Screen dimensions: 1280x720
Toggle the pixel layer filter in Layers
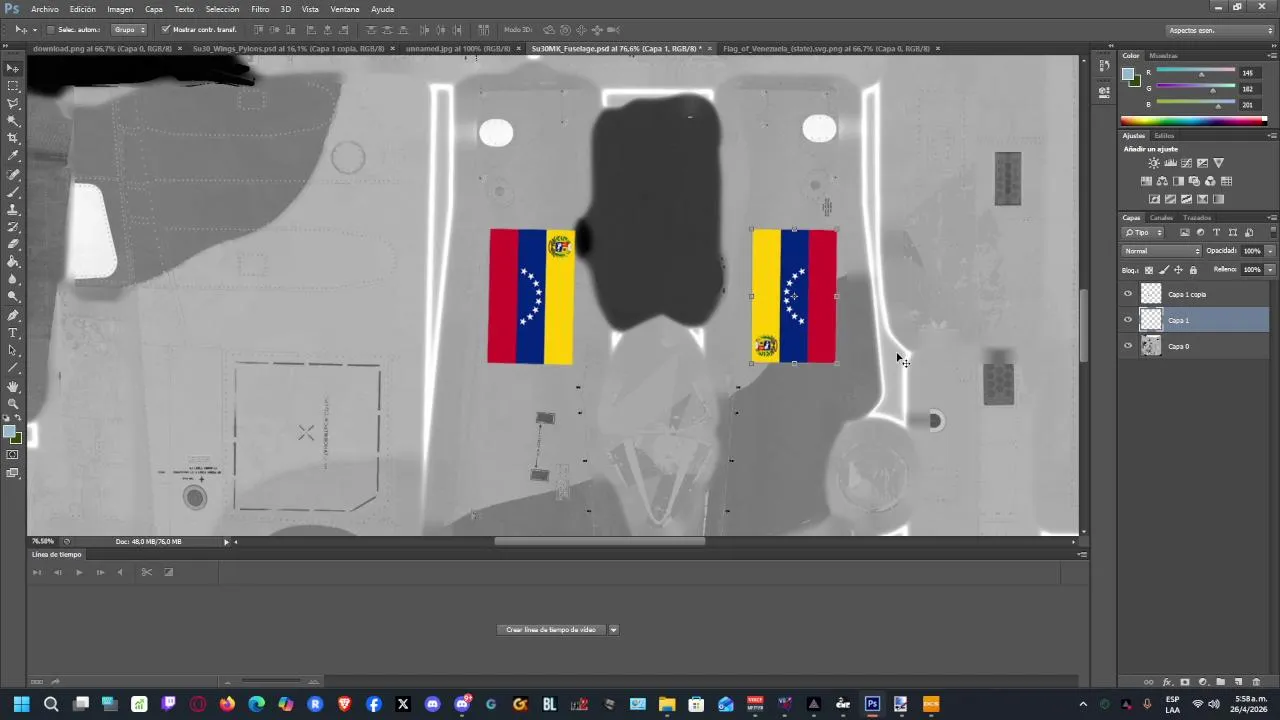1185,233
